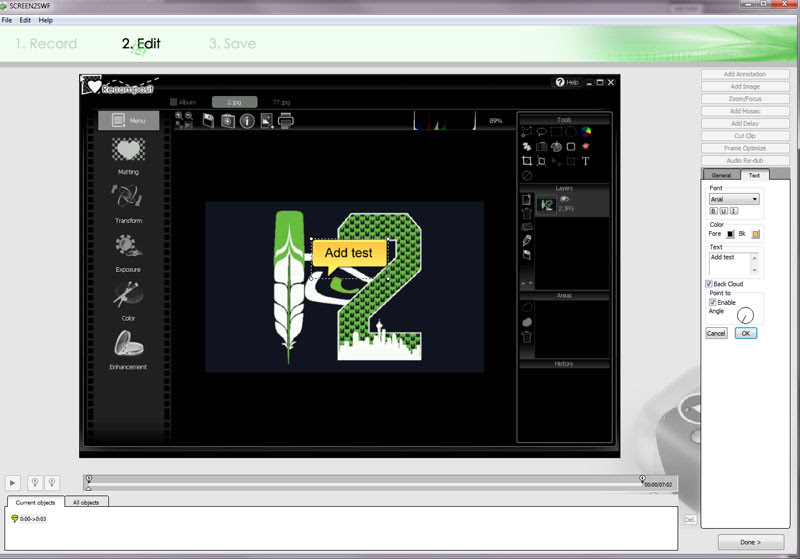Switch to the Album tab
800x559 pixels.
pos(183,102)
